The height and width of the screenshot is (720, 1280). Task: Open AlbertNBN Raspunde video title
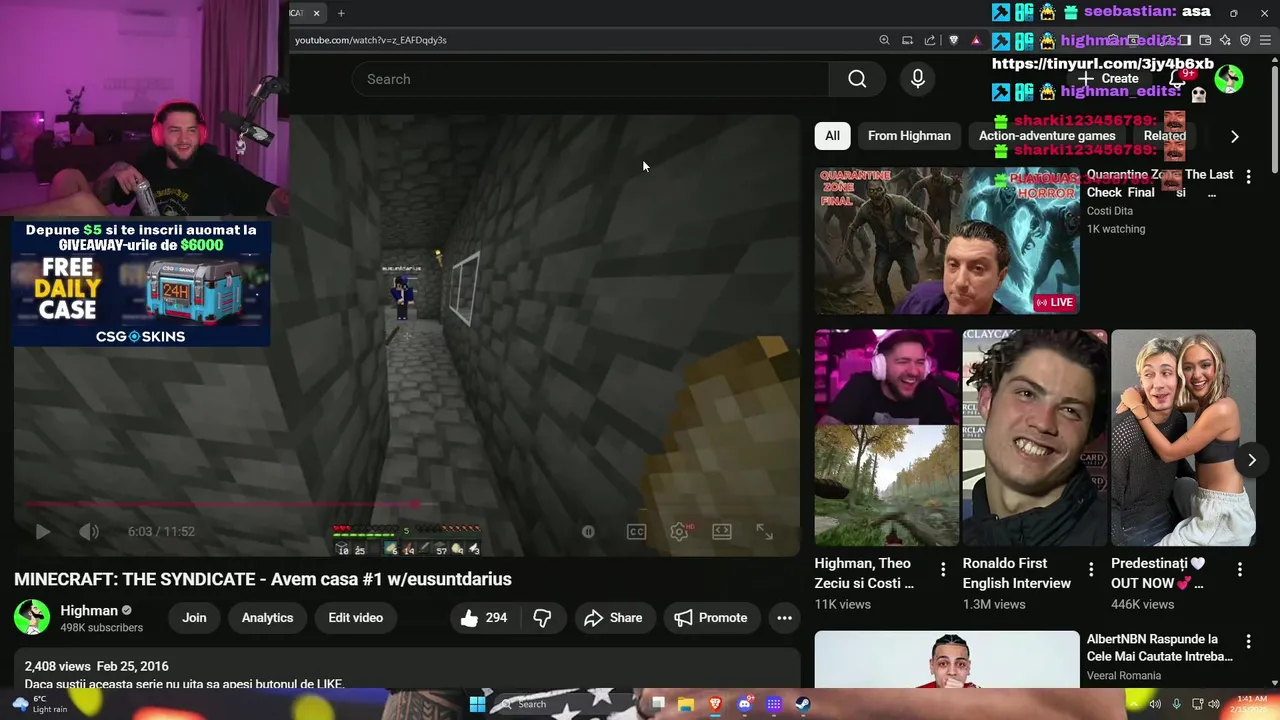1160,648
